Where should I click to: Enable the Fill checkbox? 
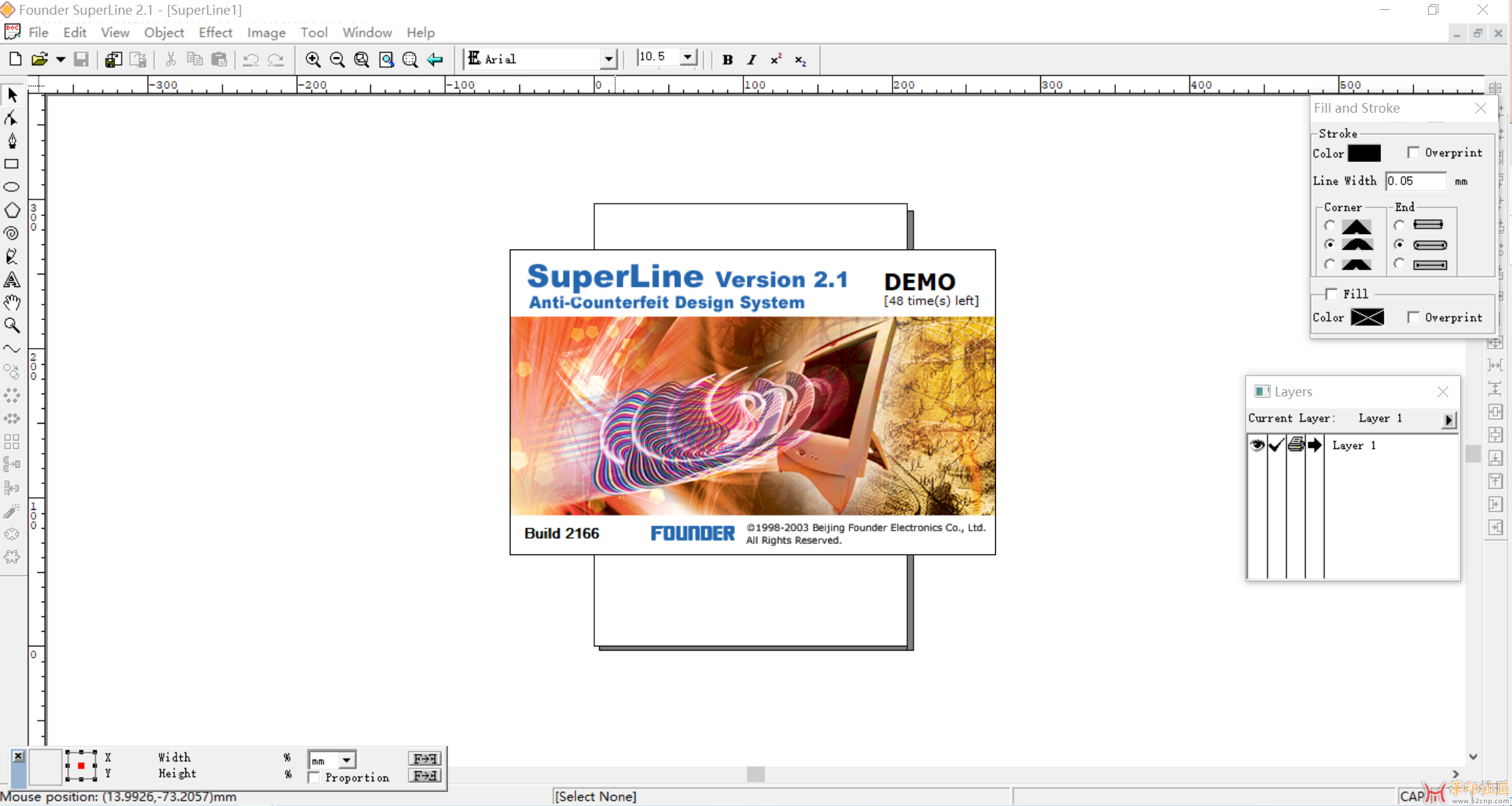pos(1331,294)
